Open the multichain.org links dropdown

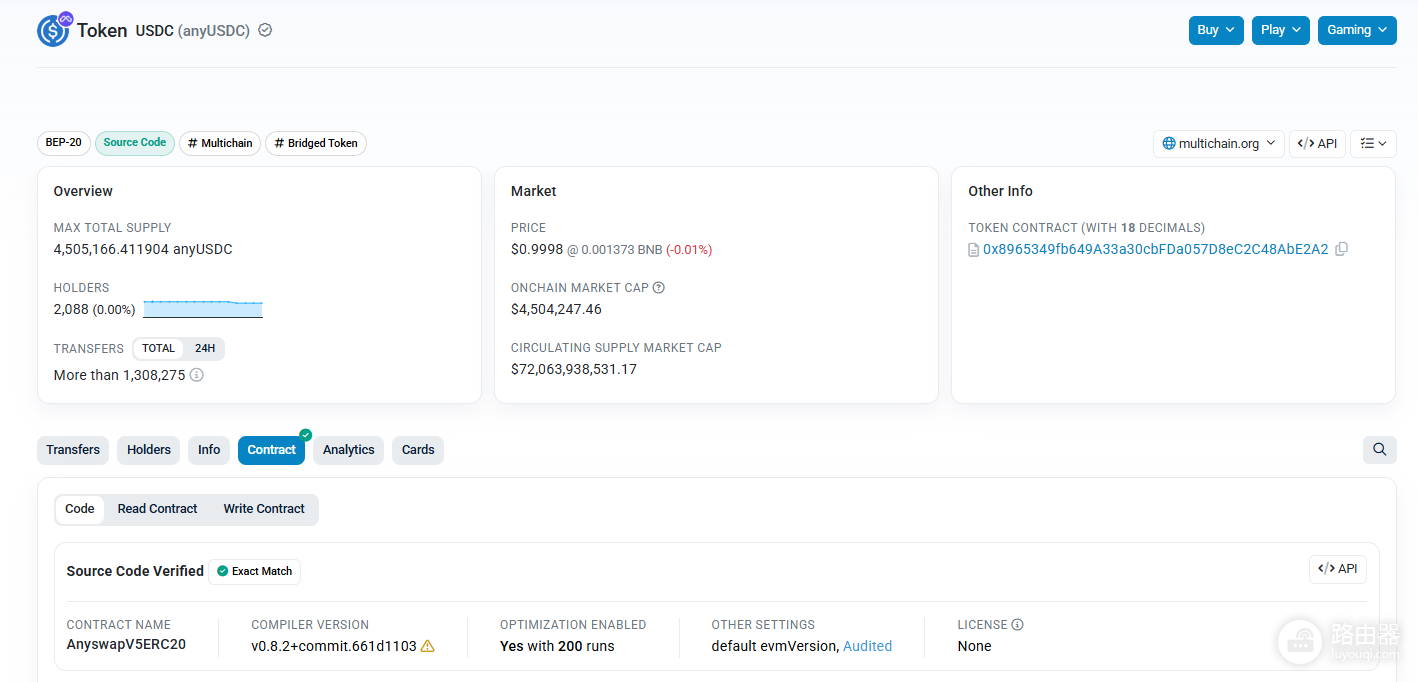click(x=1219, y=144)
